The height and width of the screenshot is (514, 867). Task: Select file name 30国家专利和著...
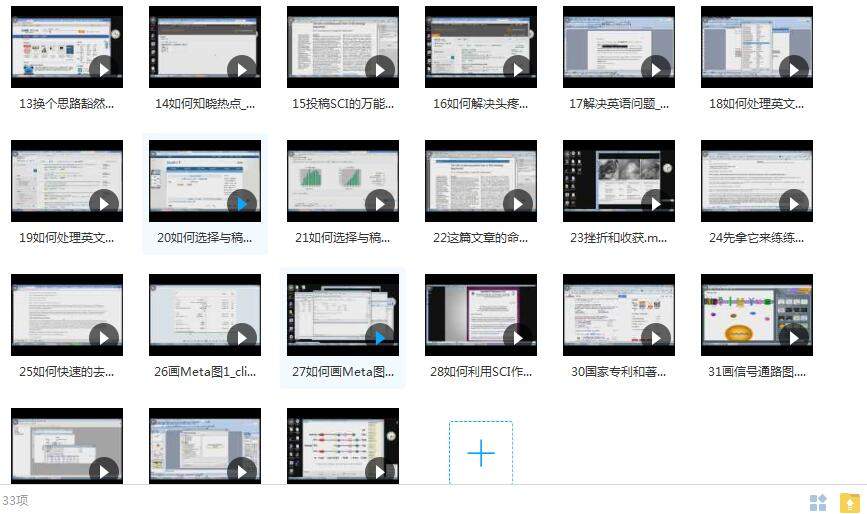point(619,371)
